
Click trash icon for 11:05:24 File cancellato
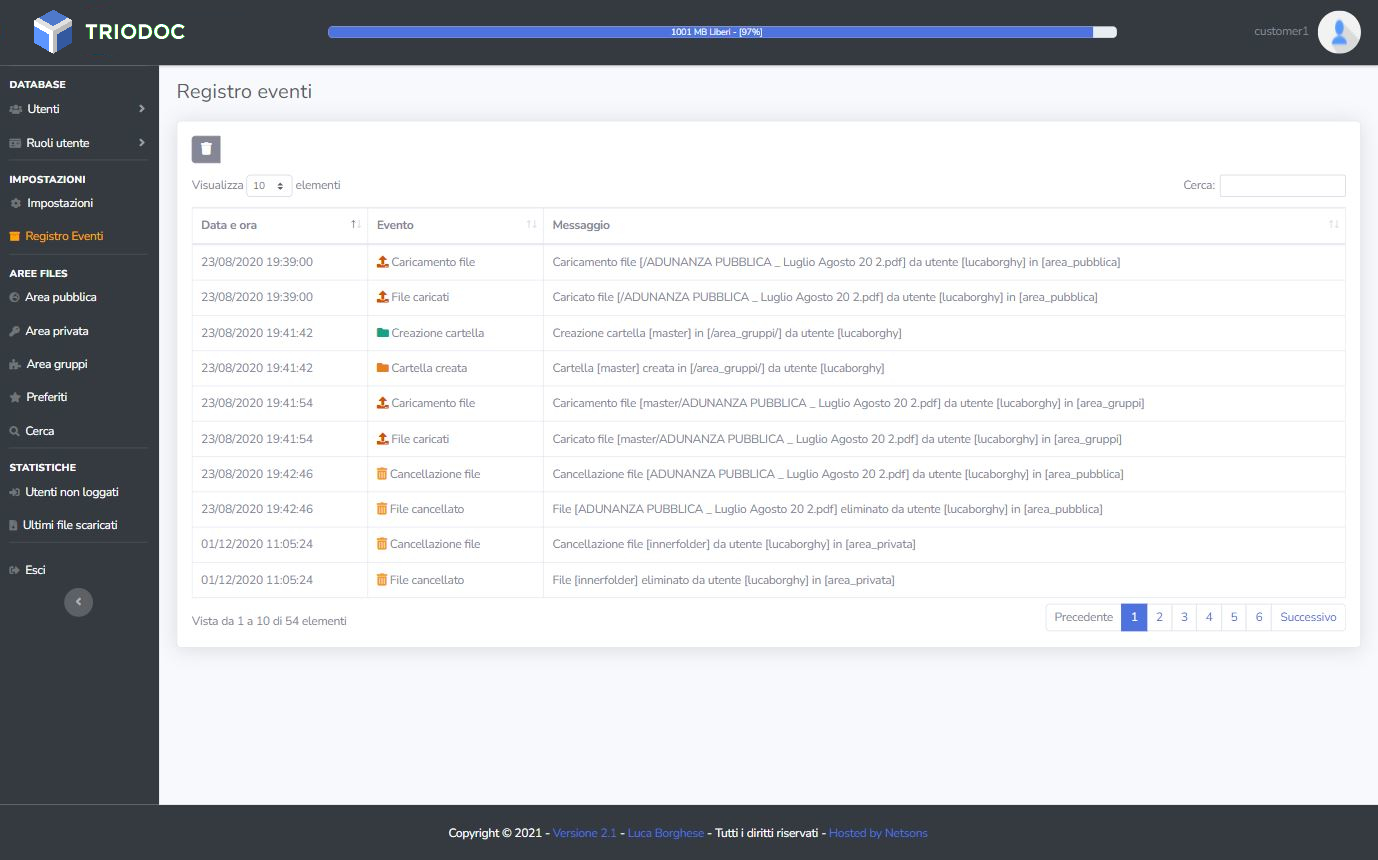point(381,579)
